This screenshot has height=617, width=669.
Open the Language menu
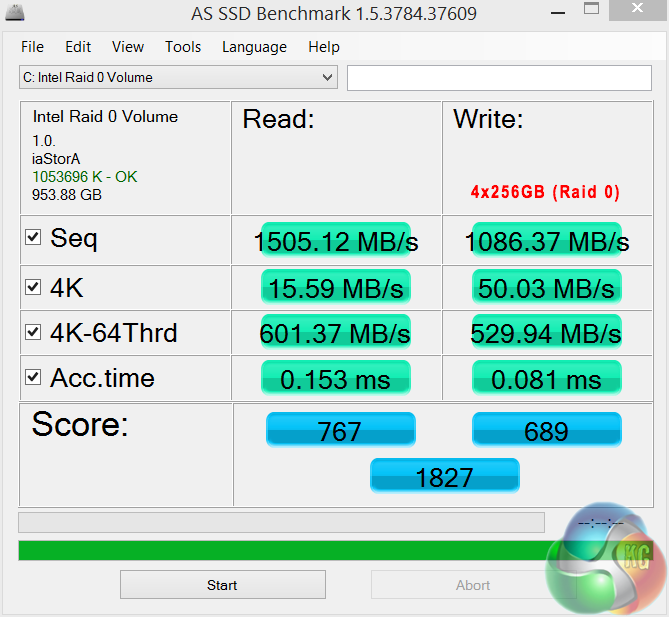click(x=254, y=47)
